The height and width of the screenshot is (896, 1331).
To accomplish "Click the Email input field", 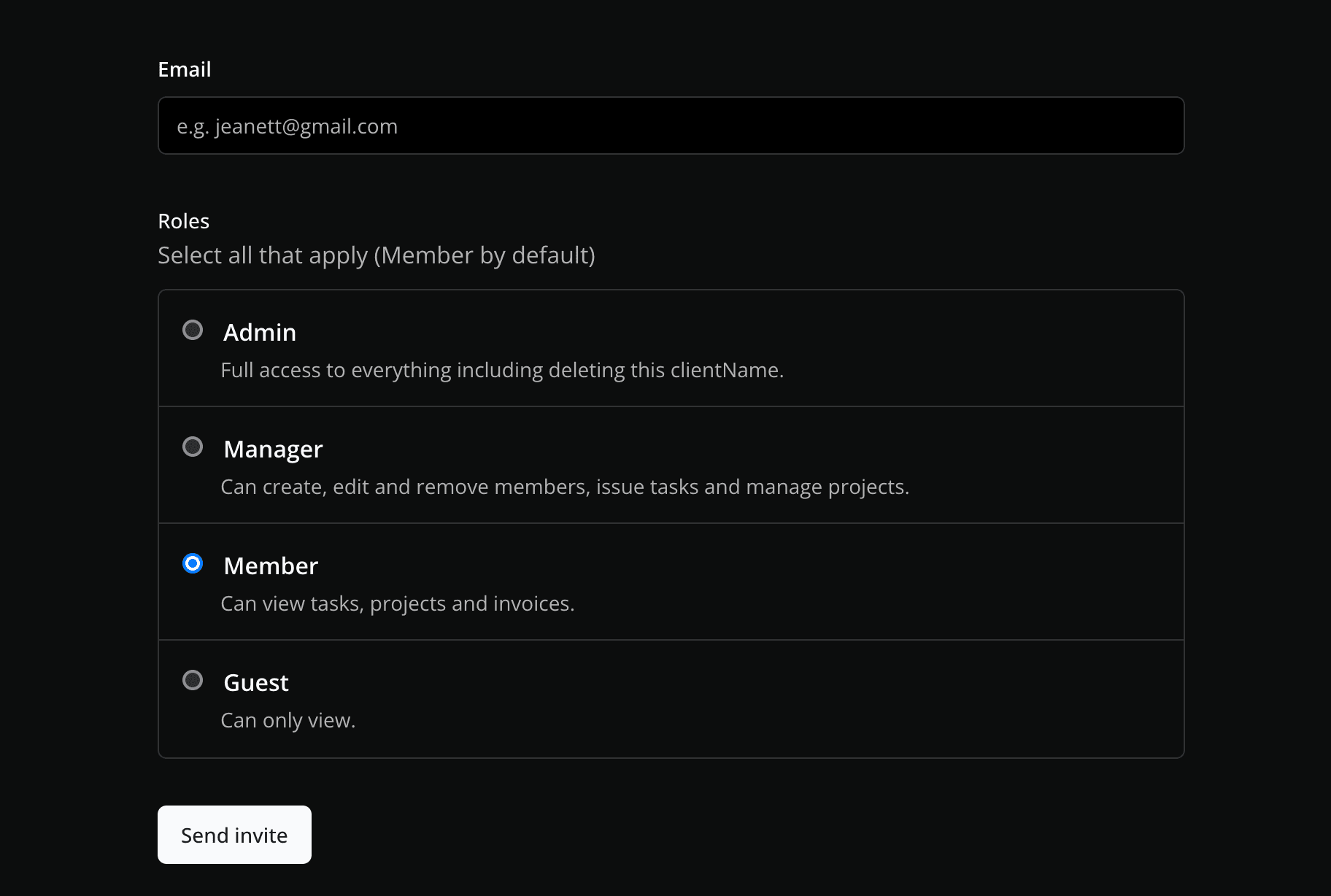I will pos(670,125).
